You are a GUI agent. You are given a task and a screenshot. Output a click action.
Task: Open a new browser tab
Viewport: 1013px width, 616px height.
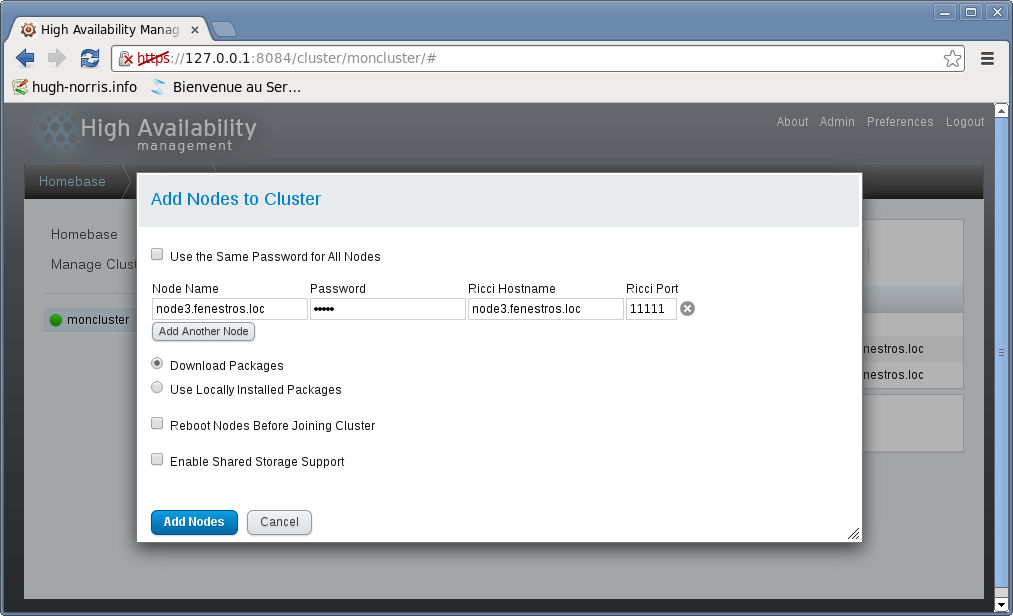(224, 29)
